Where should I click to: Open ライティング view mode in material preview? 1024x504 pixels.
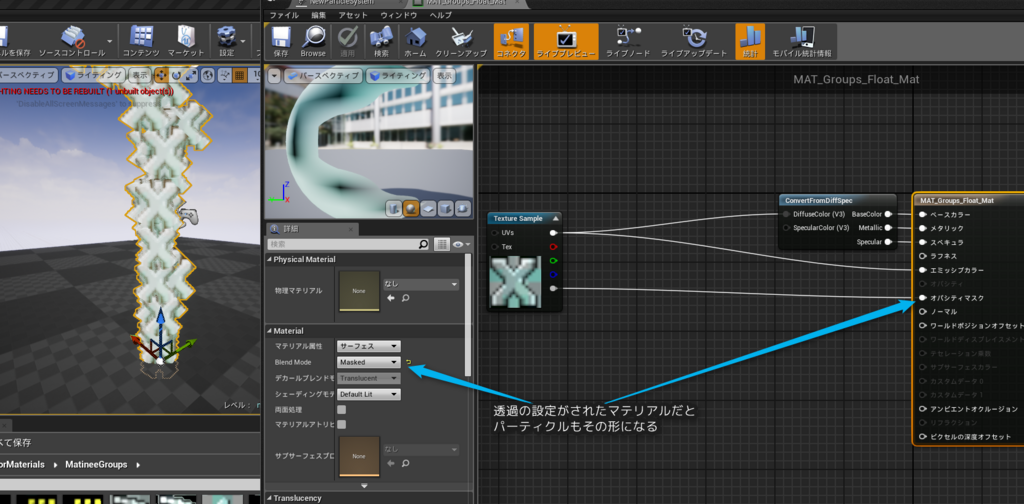(399, 76)
